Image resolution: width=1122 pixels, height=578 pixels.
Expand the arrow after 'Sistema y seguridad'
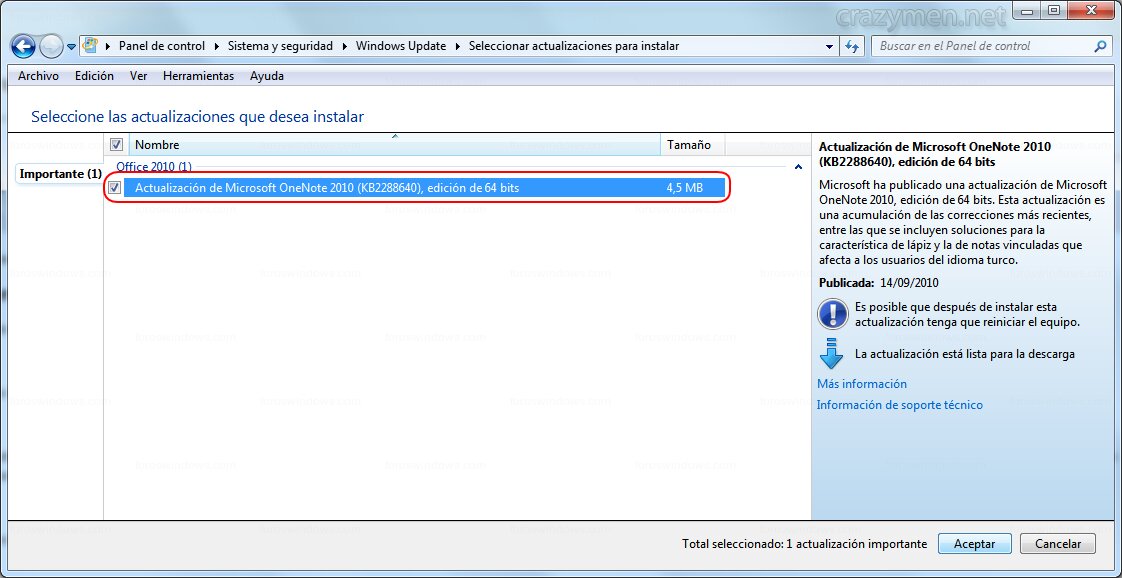point(344,46)
